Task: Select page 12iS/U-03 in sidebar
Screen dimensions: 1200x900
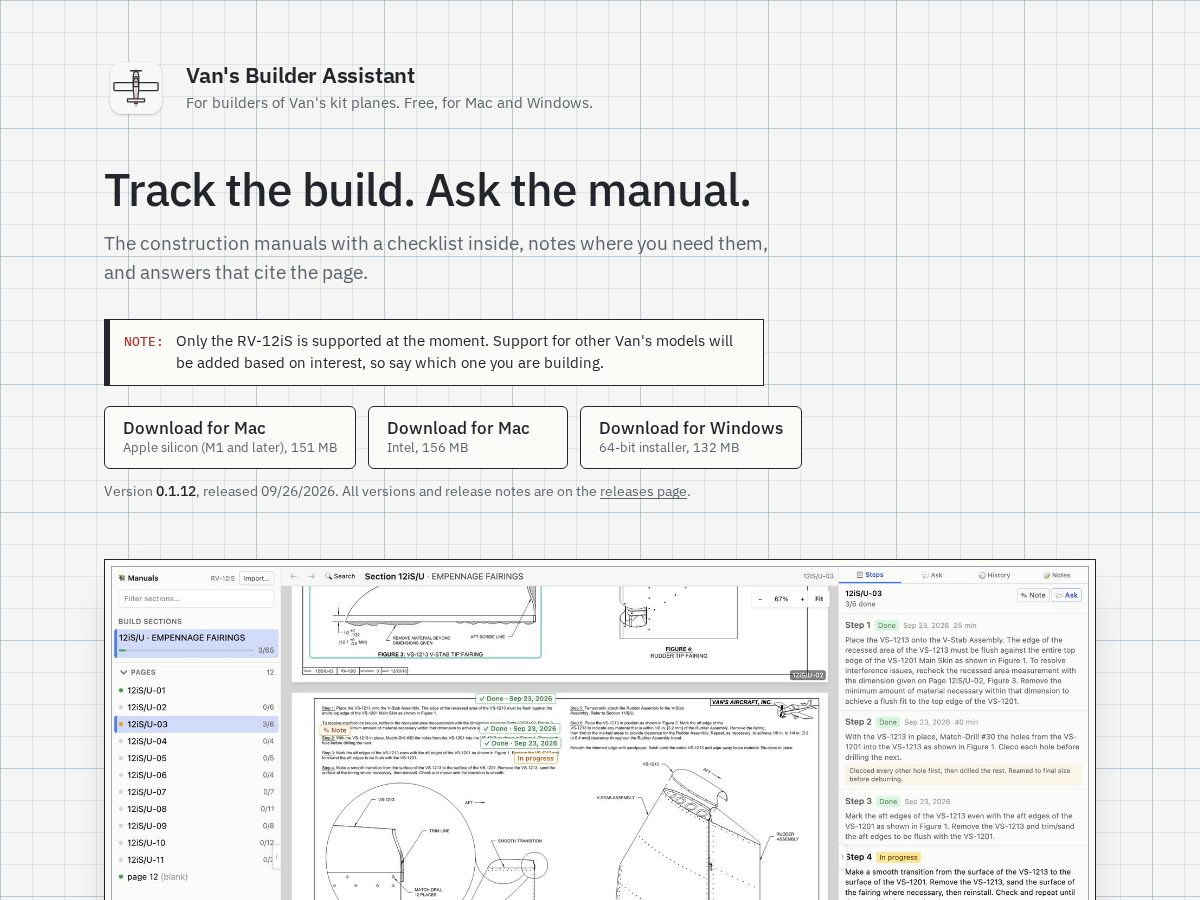Action: 196,724
